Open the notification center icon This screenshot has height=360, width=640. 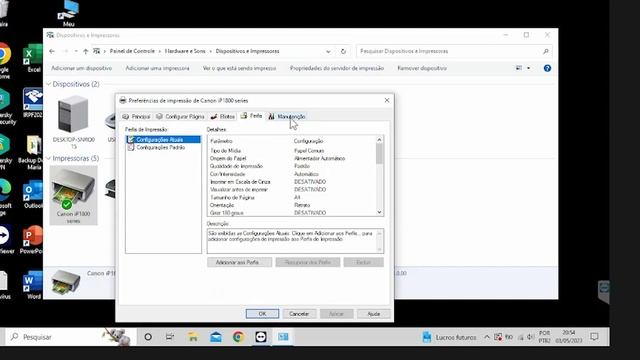tap(594, 337)
